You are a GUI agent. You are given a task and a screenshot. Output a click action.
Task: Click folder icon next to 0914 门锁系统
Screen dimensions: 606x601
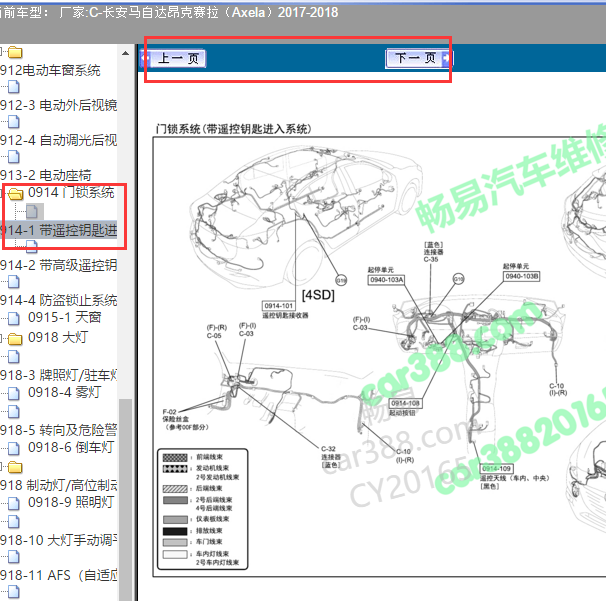point(15,193)
